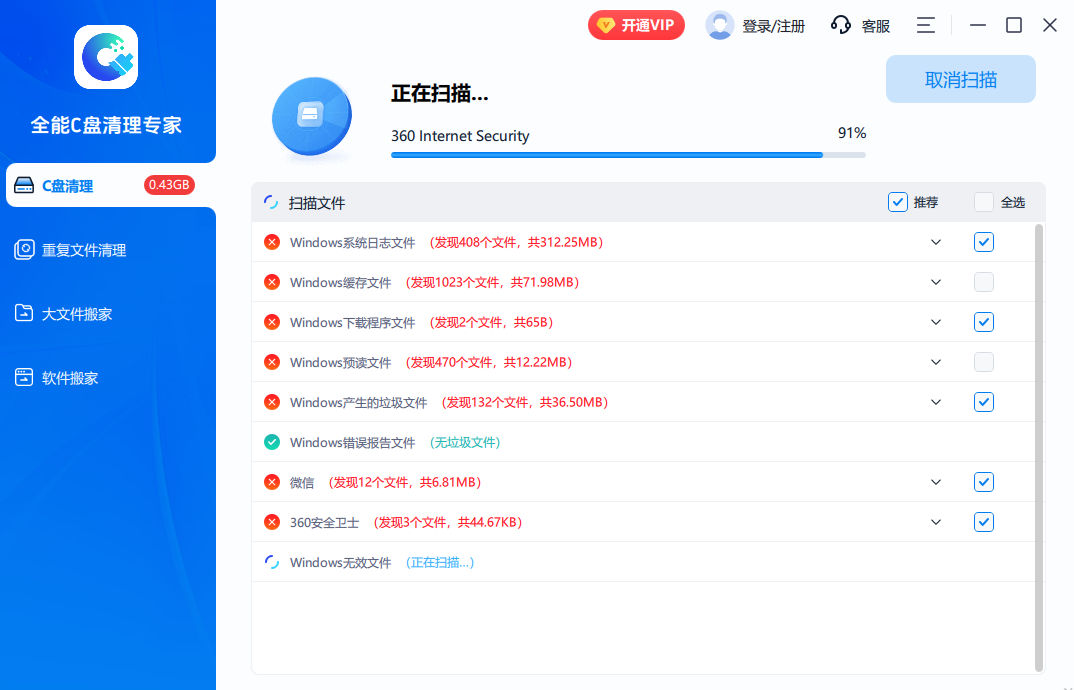Click the 软件搬家 sidebar icon
Image resolution: width=1074 pixels, height=690 pixels.
tap(23, 377)
